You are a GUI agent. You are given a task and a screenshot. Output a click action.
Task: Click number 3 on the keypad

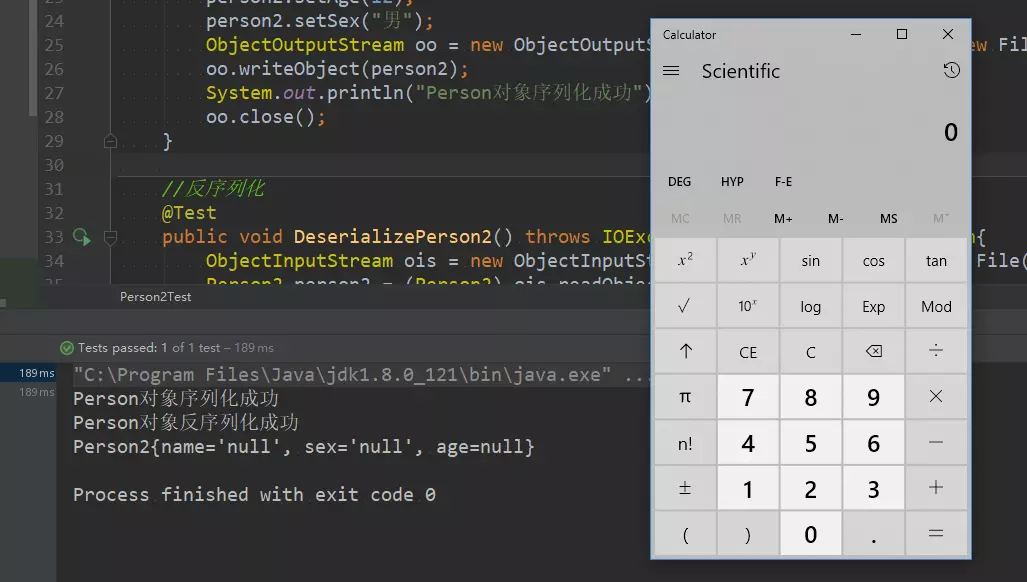pos(873,488)
